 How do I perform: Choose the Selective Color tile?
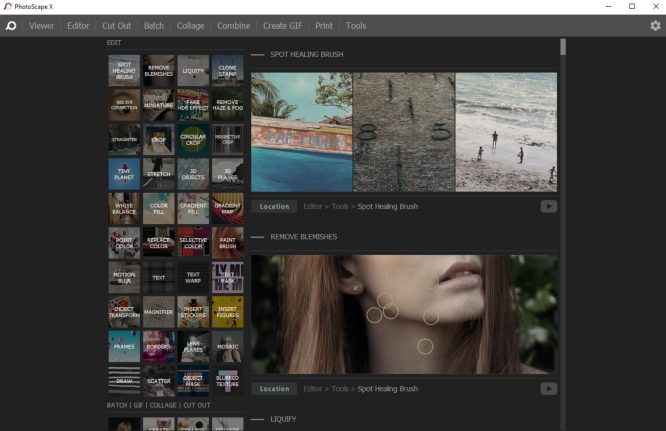click(x=193, y=243)
